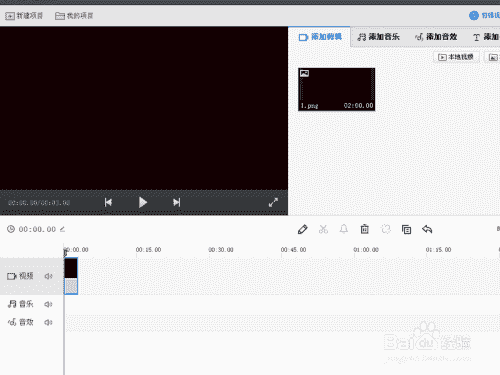Open the Add Text tab with the T icon
This screenshot has height=375, width=500.
[486, 37]
